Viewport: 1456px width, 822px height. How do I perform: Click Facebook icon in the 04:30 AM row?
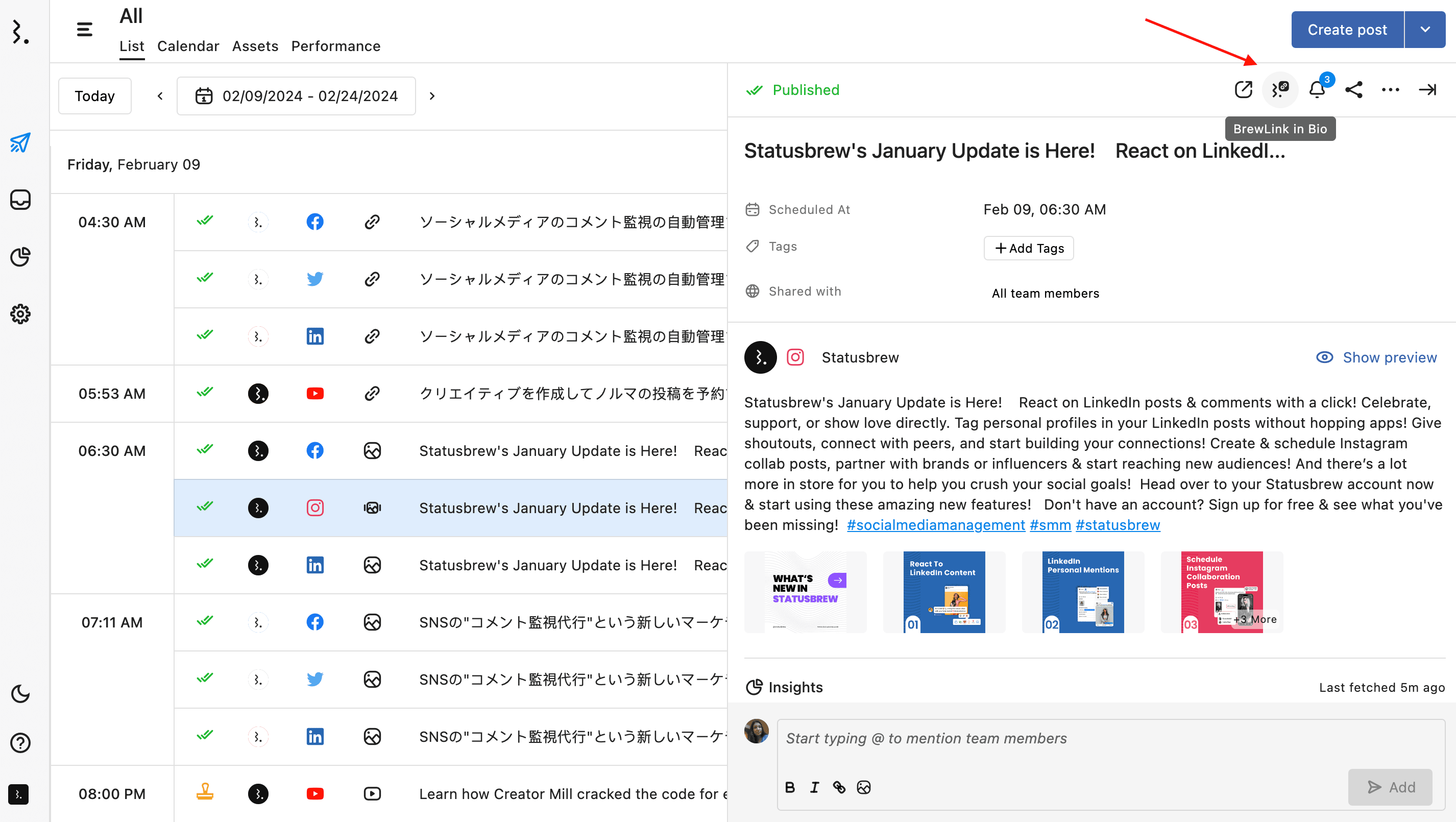[315, 222]
